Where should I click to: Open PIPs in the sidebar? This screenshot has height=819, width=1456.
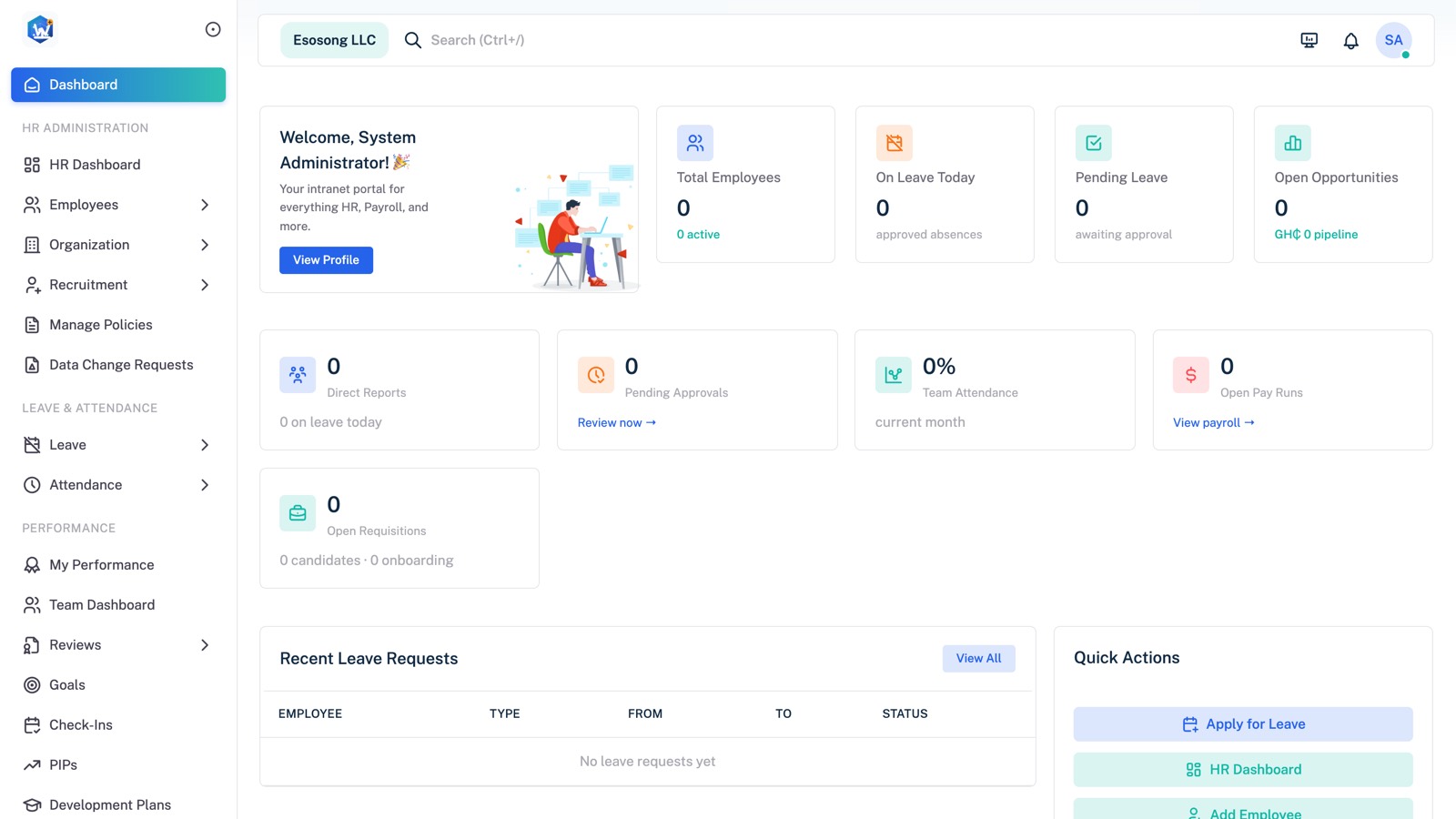point(118,765)
